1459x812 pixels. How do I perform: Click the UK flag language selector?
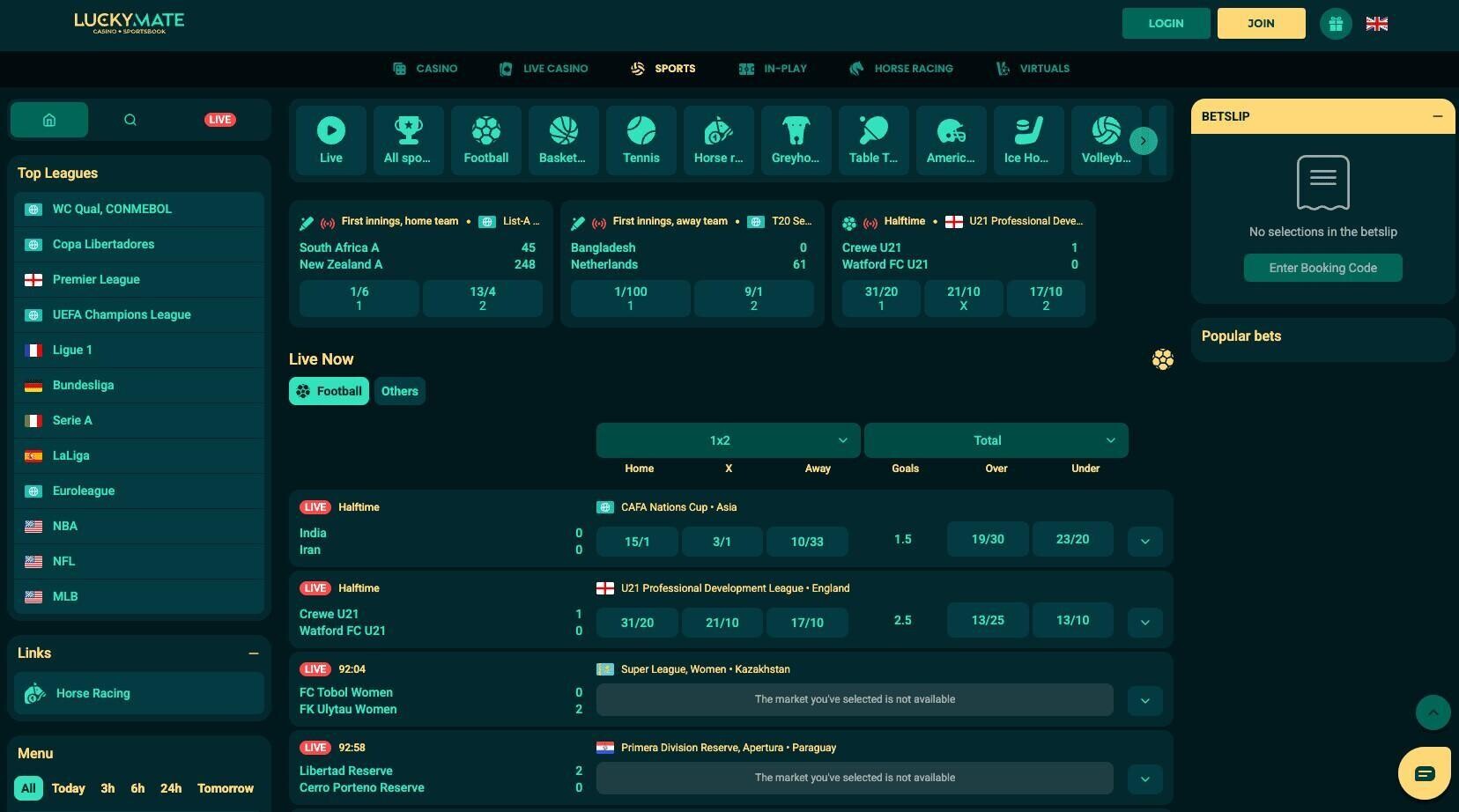1376,24
